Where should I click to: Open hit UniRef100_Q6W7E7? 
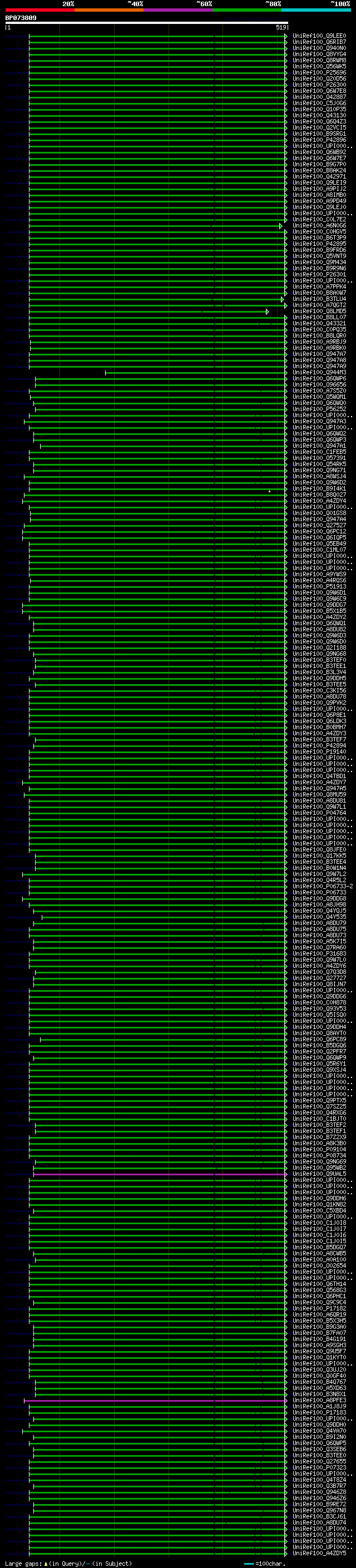click(x=319, y=159)
